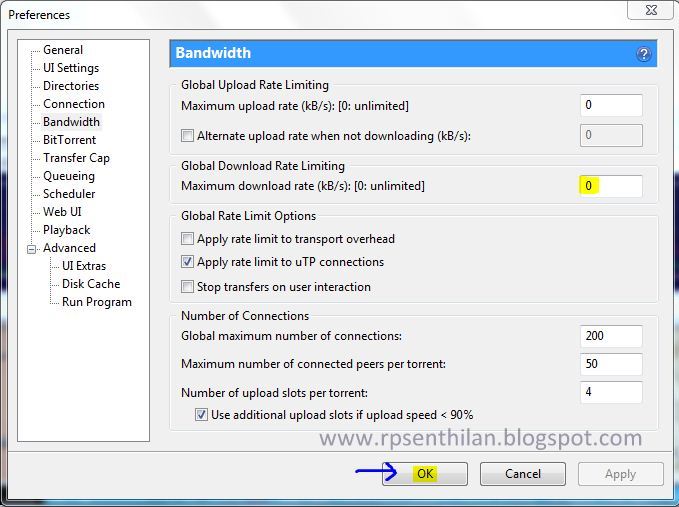The image size is (679, 507).
Task: Collapse the Advanced tree node
Action: point(31,249)
